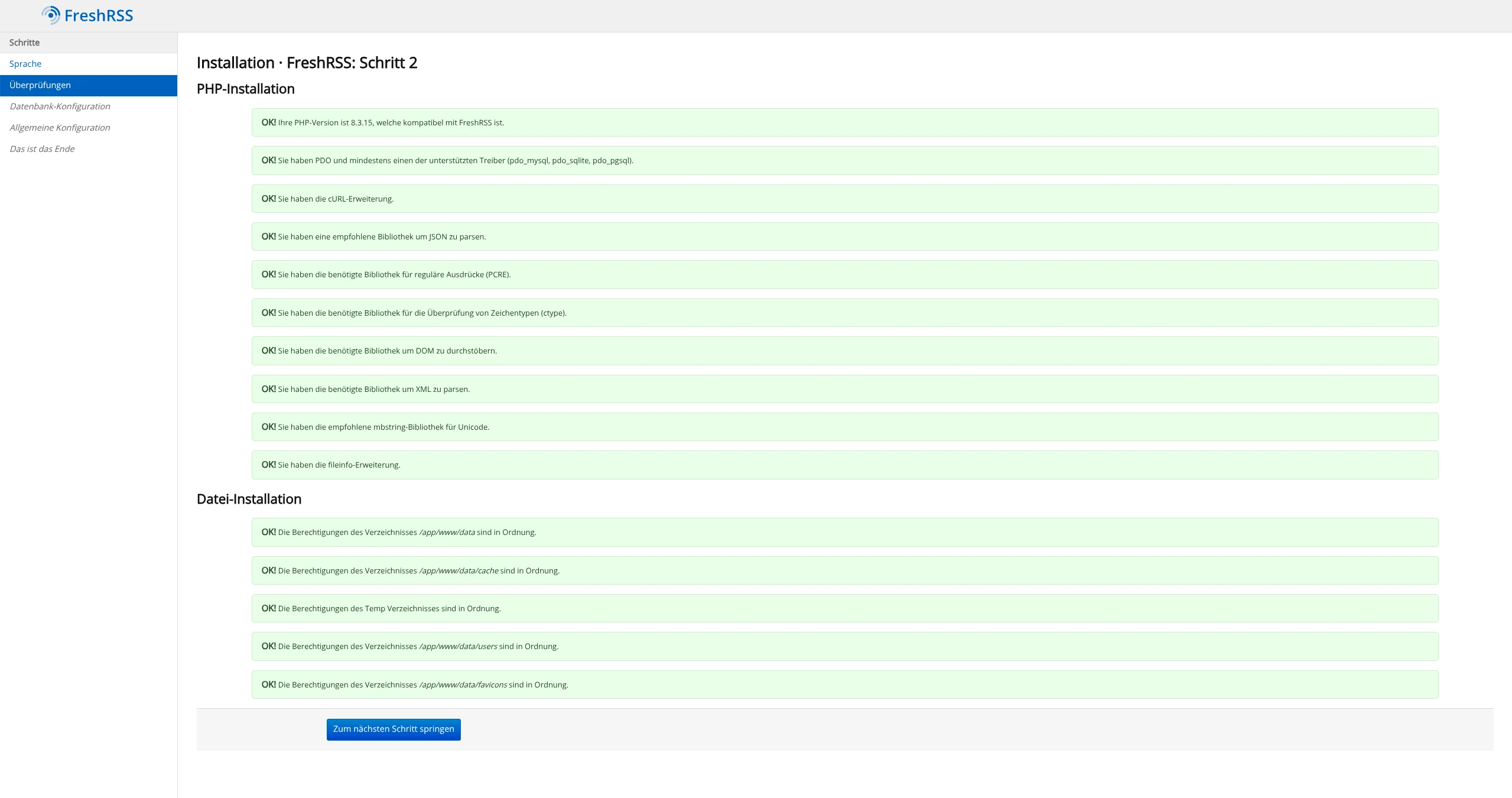The width and height of the screenshot is (1512, 798).
Task: Click the PHP-Version 8.3.15 message
Action: [845, 122]
